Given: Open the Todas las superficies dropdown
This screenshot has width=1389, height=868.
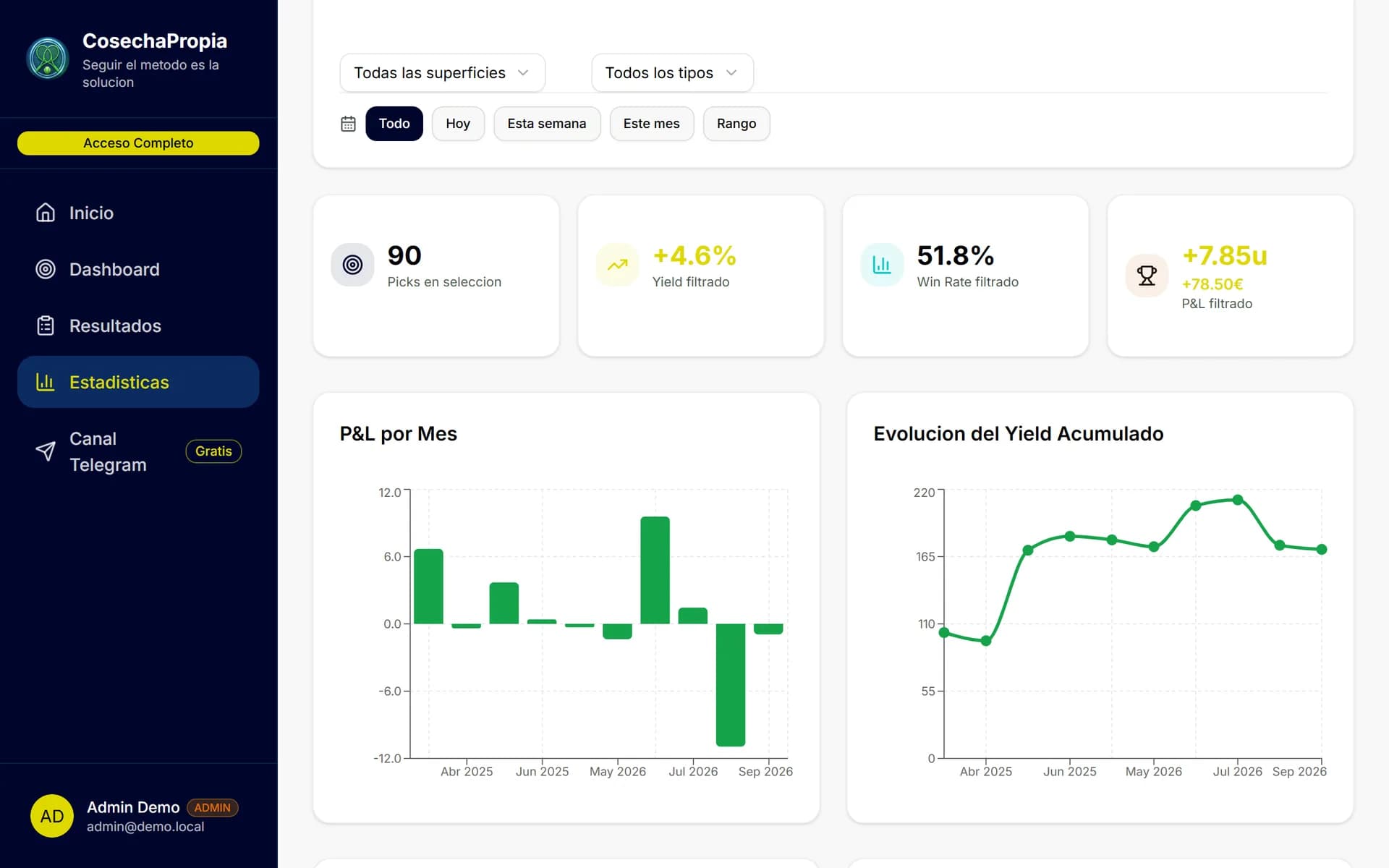Looking at the screenshot, I should 442,73.
